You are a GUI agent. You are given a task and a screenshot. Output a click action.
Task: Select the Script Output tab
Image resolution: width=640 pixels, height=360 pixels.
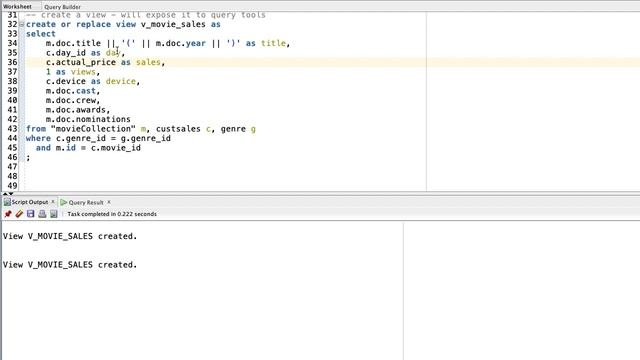(30, 202)
